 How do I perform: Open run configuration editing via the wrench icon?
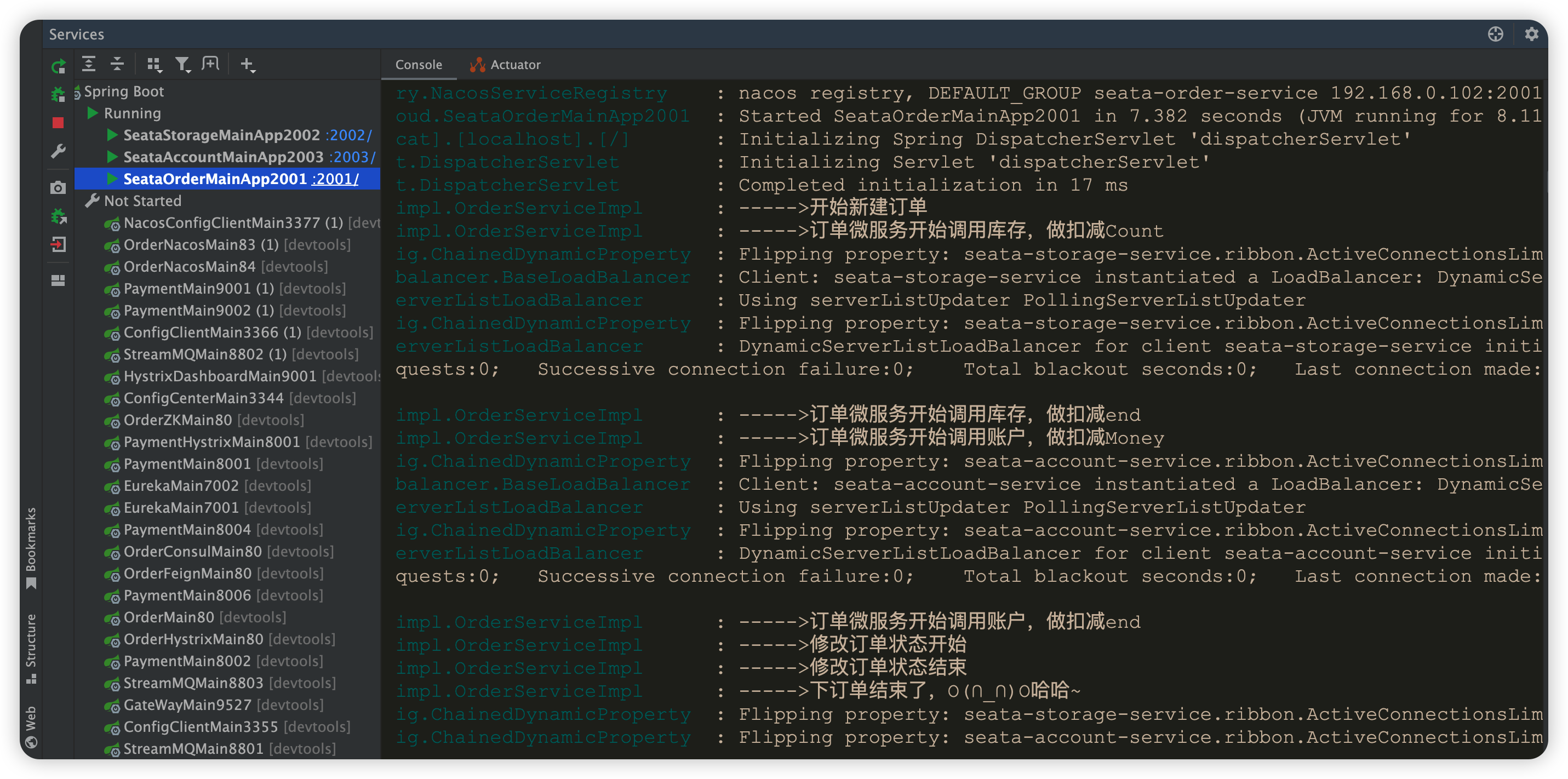(x=59, y=151)
